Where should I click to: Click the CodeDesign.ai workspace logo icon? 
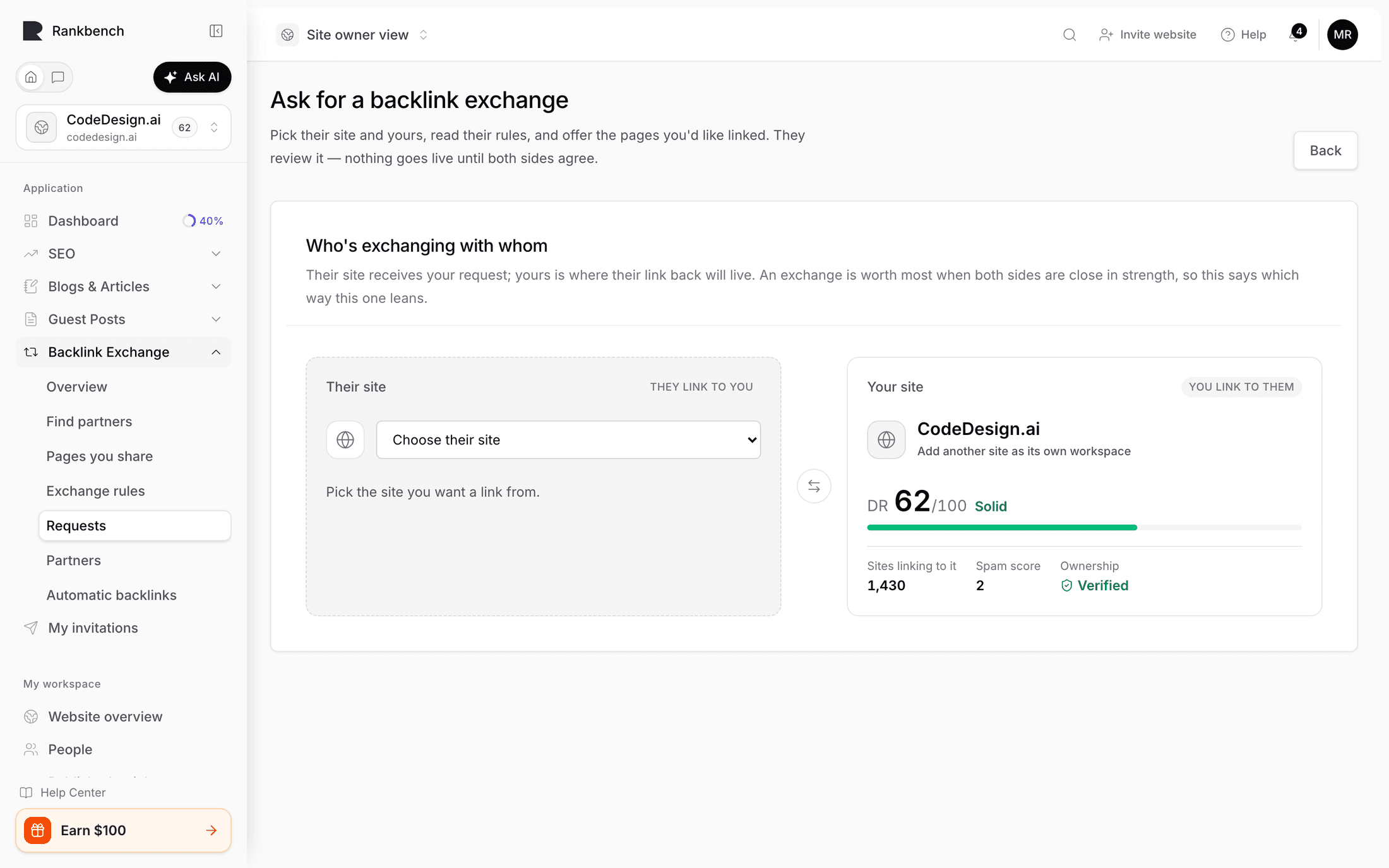coord(42,128)
